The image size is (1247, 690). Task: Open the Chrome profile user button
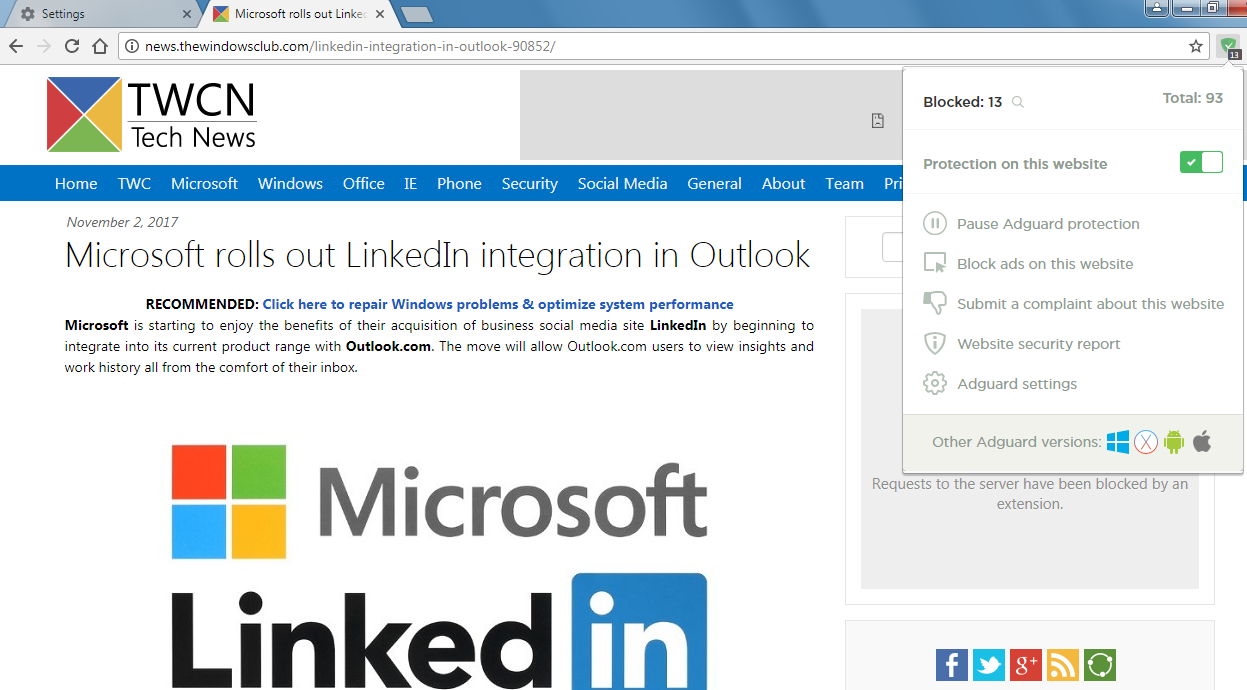point(1157,9)
